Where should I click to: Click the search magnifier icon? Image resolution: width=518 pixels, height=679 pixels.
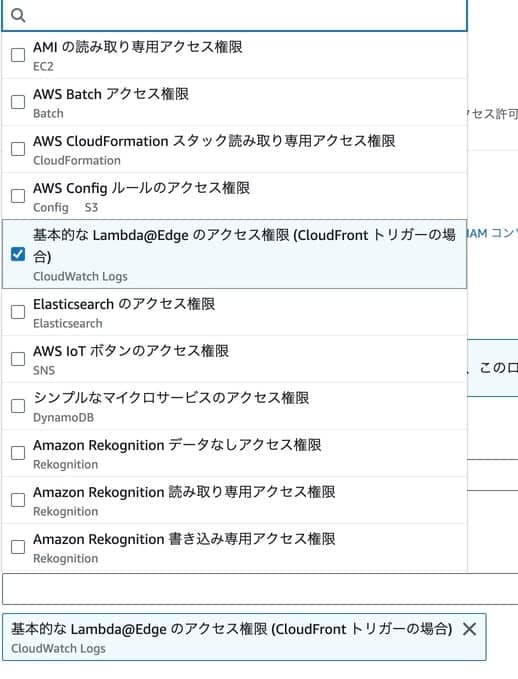pyautogui.click(x=18, y=15)
